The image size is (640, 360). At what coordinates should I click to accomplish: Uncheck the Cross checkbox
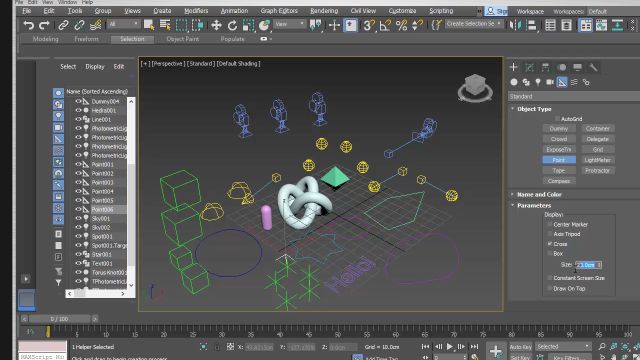[550, 244]
